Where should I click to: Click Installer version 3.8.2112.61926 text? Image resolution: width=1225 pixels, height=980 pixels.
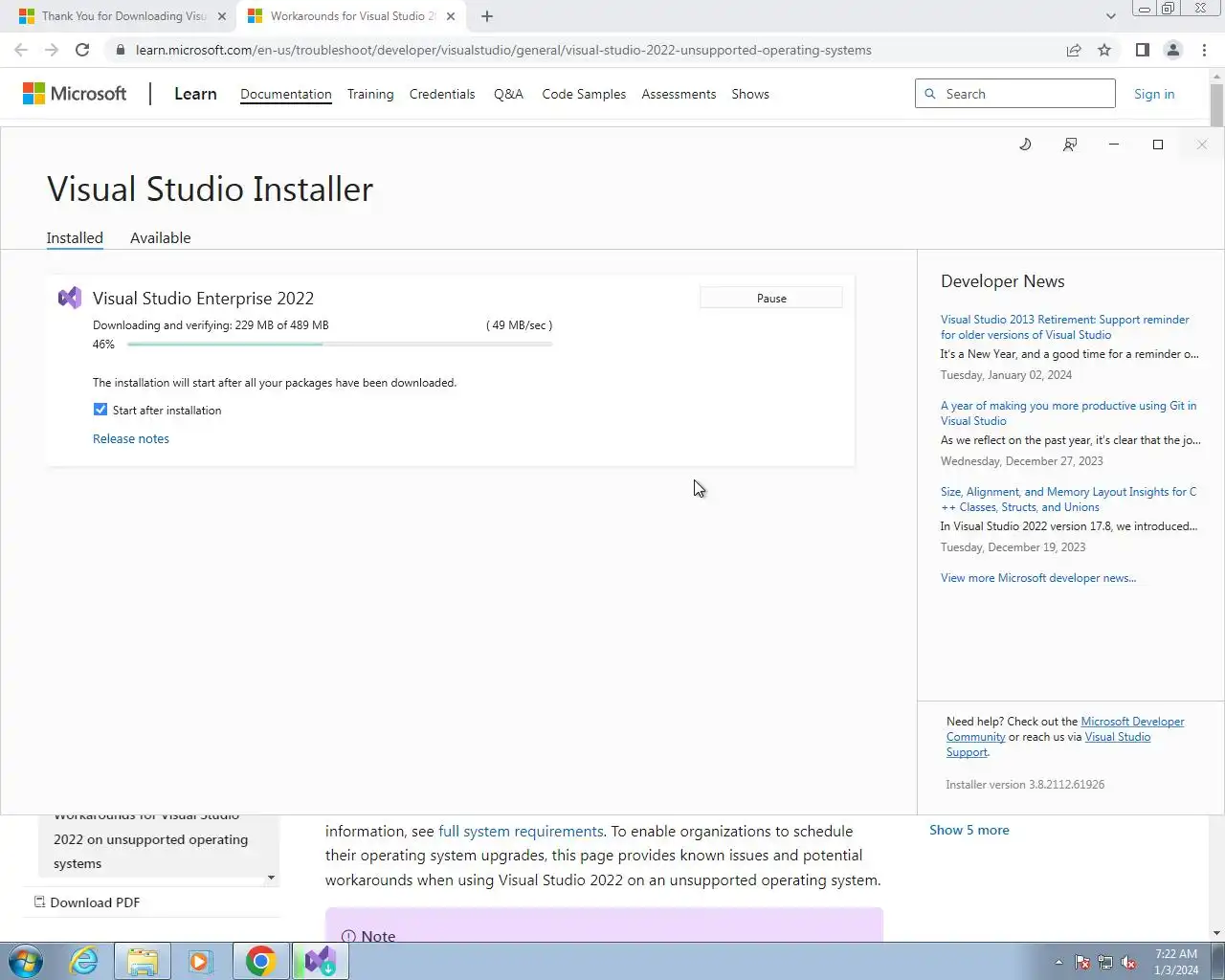1025,785
